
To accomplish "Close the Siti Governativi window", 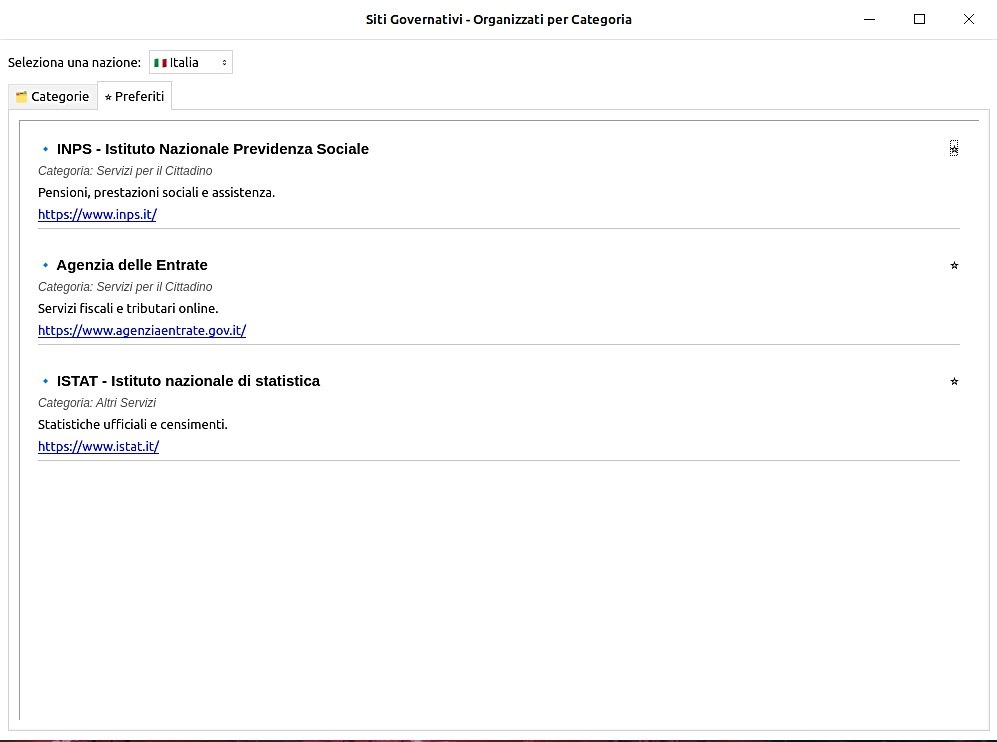I will coord(968,19).
